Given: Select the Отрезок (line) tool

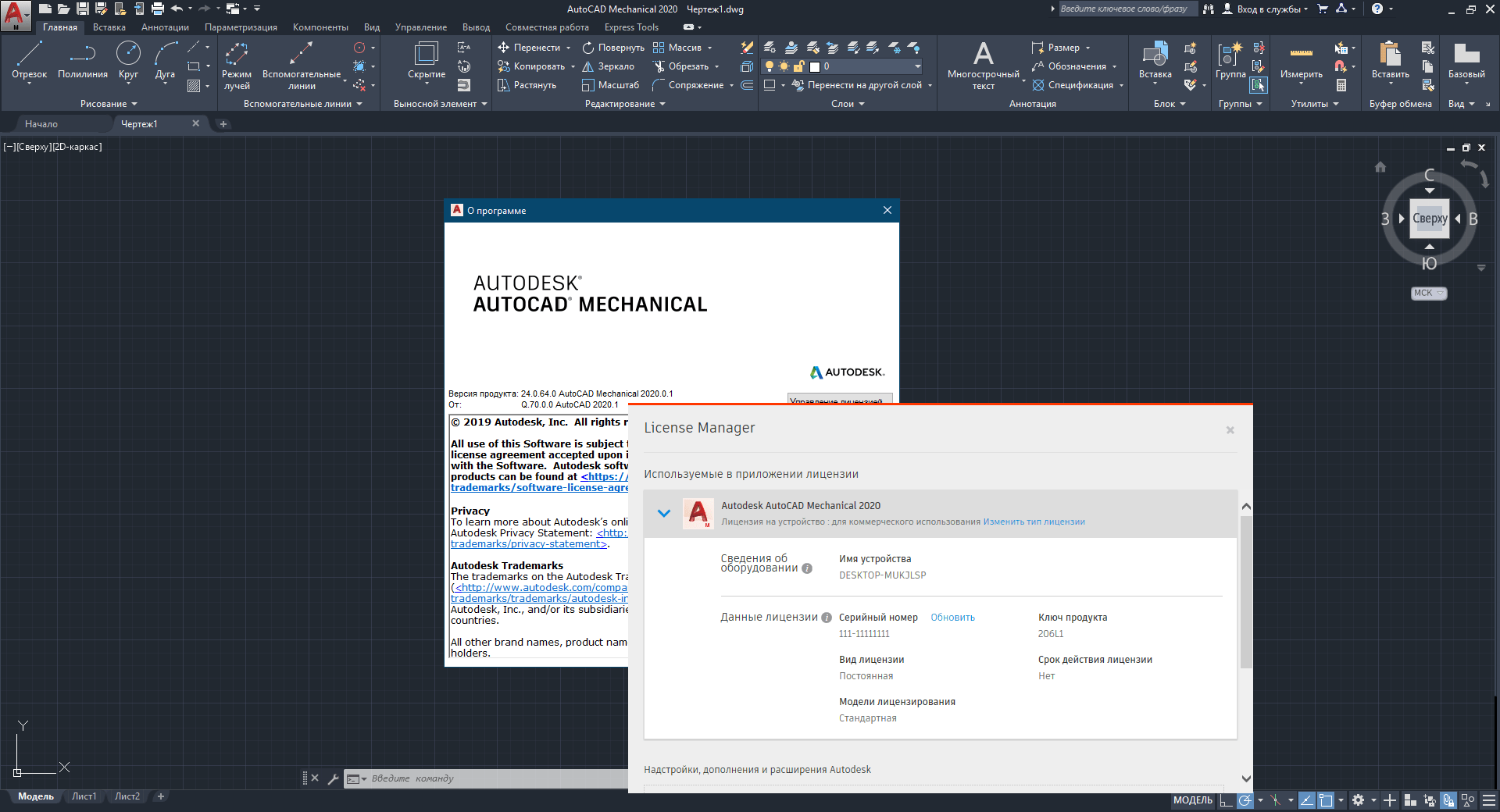Looking at the screenshot, I should (x=29, y=61).
